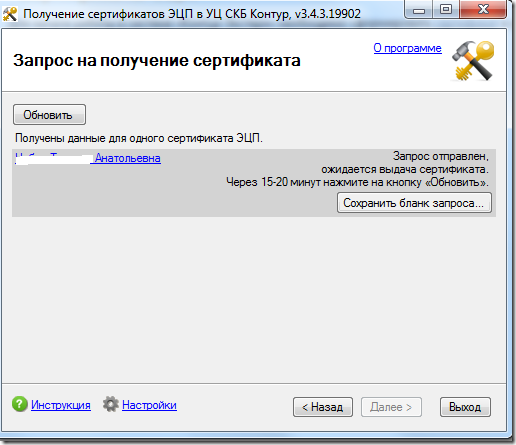Open the Инструкция link
Image resolution: width=516 pixels, height=445 pixels.
tap(61, 405)
